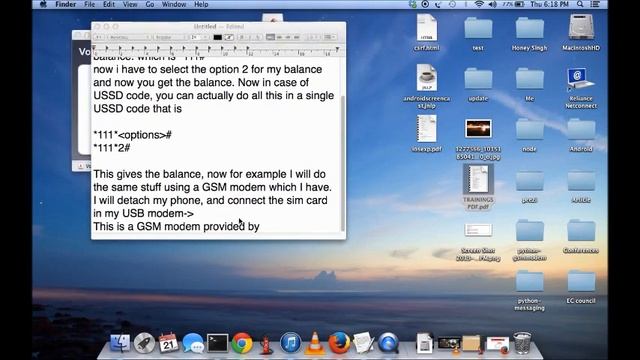Open list bullets dropdown in TextEdit
Image resolution: width=640 pixels, height=360 pixels.
[329, 37]
